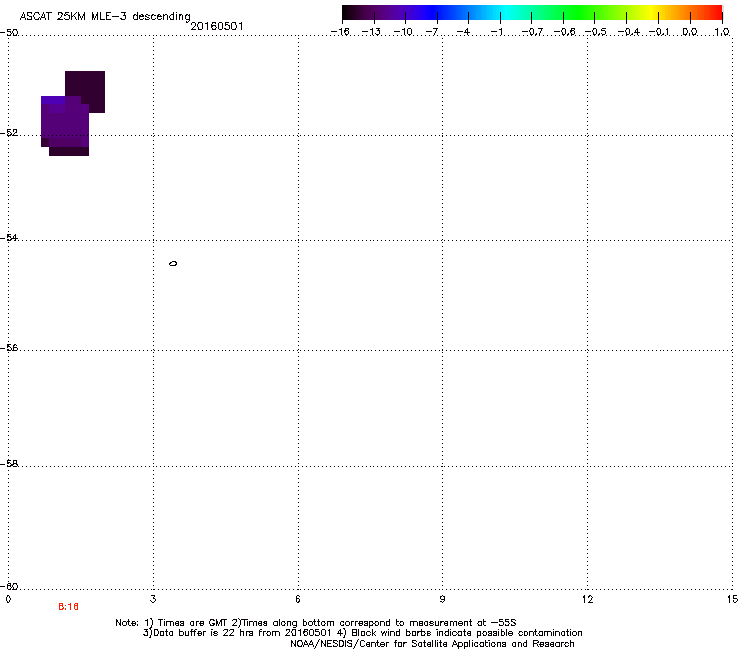Image resolution: width=740 pixels, height=650 pixels.
Task: Click the date label 20160501
Action: pyautogui.click(x=217, y=26)
